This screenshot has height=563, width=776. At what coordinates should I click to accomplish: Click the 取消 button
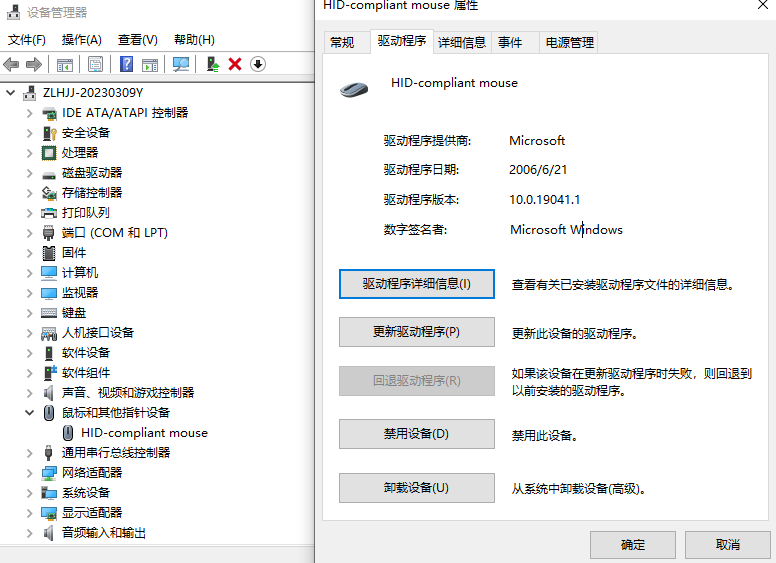click(728, 545)
